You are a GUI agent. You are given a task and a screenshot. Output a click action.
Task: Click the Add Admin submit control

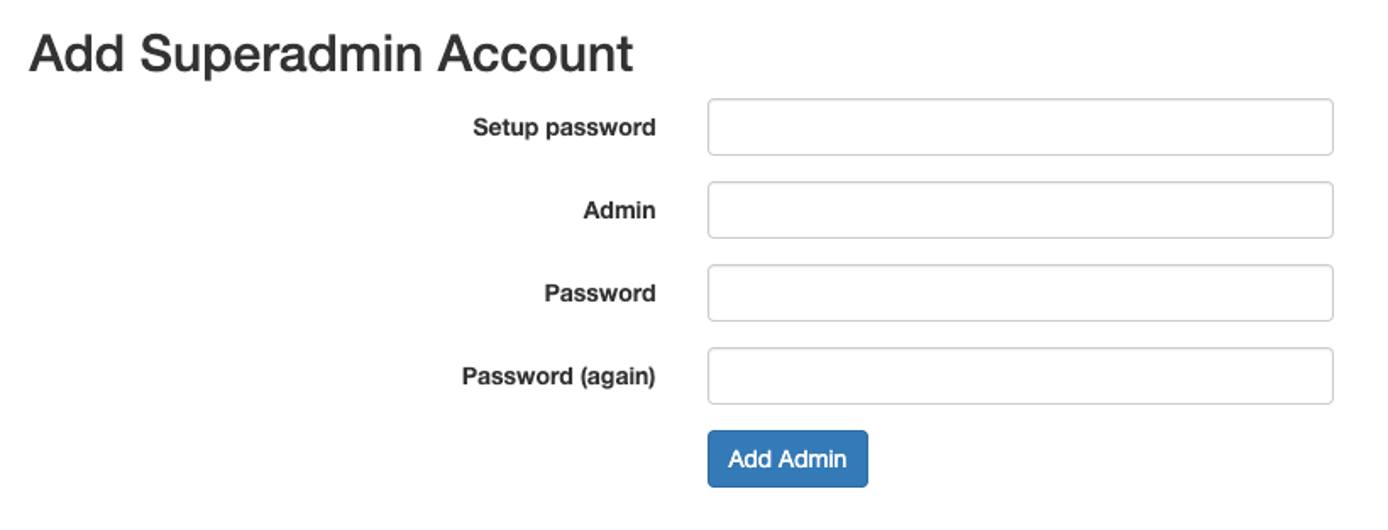[787, 459]
